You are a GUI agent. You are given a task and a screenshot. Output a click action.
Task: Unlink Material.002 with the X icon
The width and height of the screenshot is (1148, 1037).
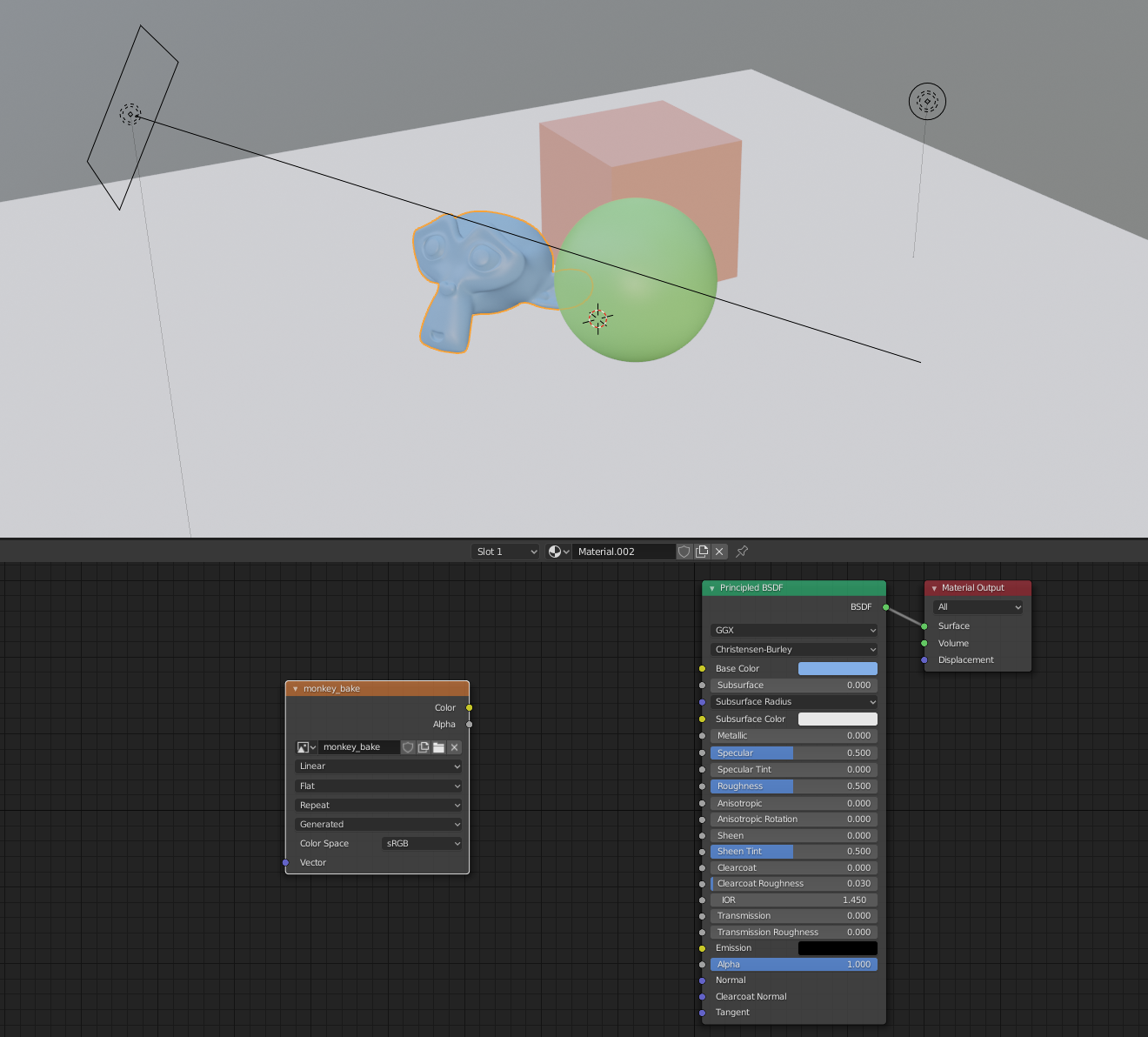[719, 552]
